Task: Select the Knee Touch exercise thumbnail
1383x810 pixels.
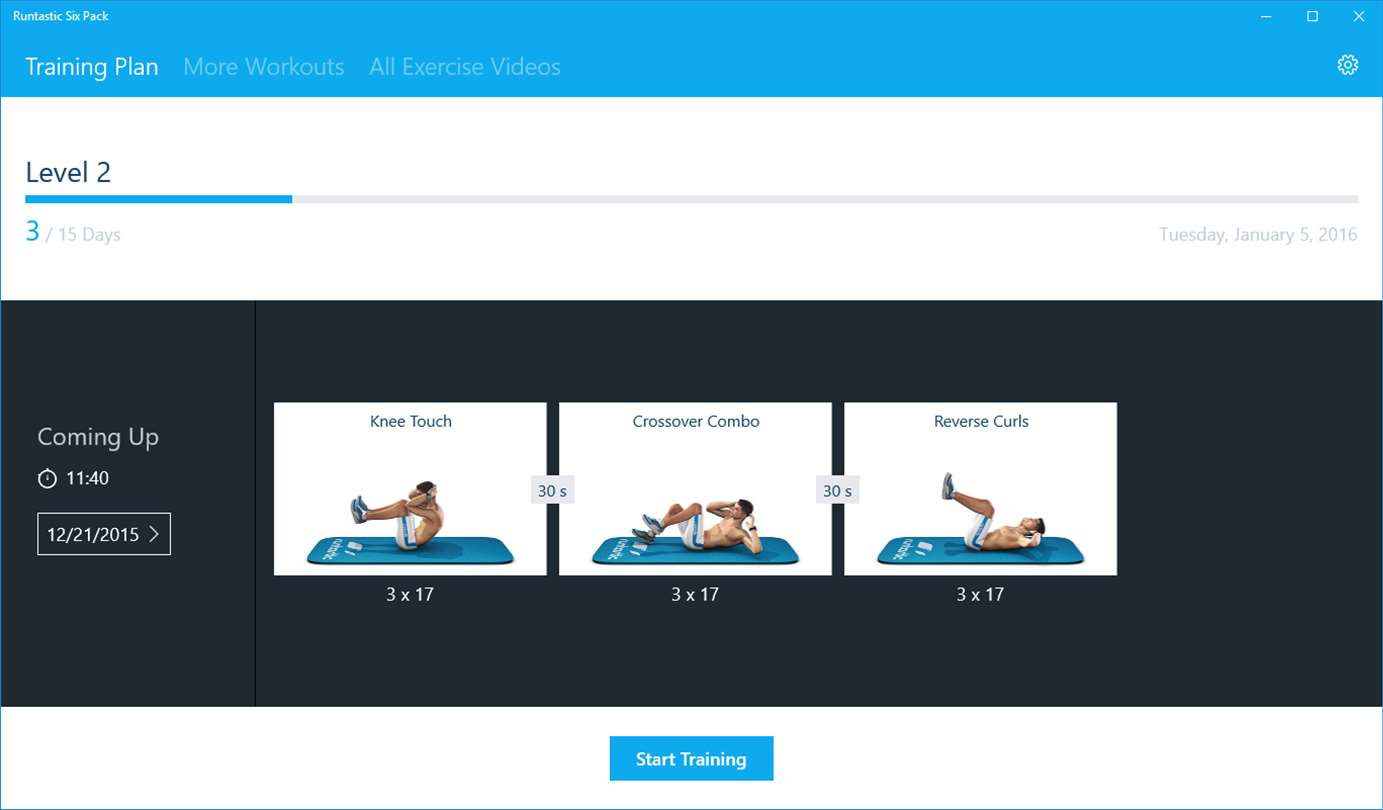Action: [410, 489]
